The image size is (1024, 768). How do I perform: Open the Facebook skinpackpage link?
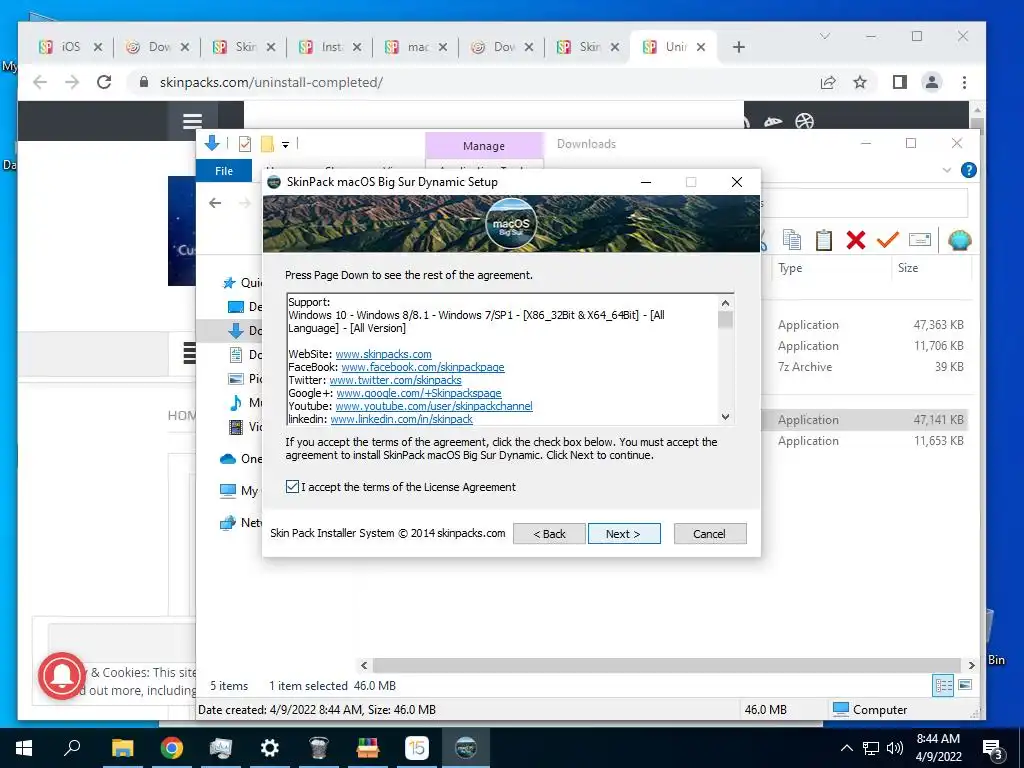point(423,367)
